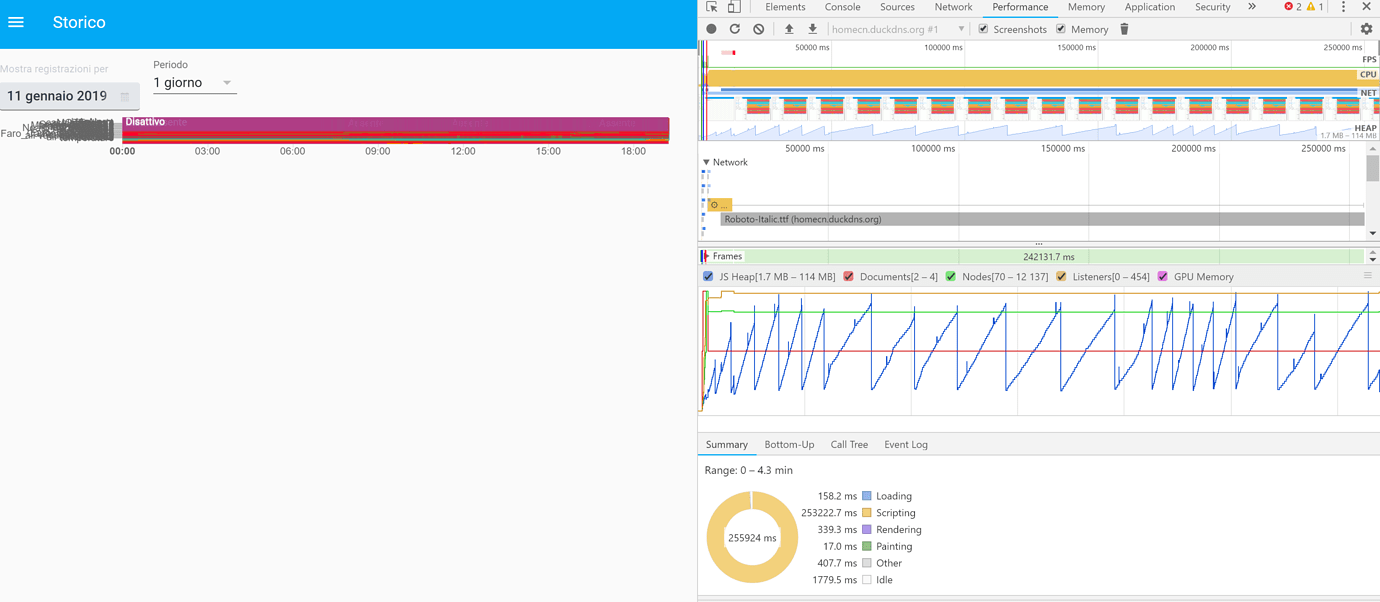This screenshot has height=602, width=1380.
Task: Open the Storico hamburger menu
Action: (x=15, y=22)
